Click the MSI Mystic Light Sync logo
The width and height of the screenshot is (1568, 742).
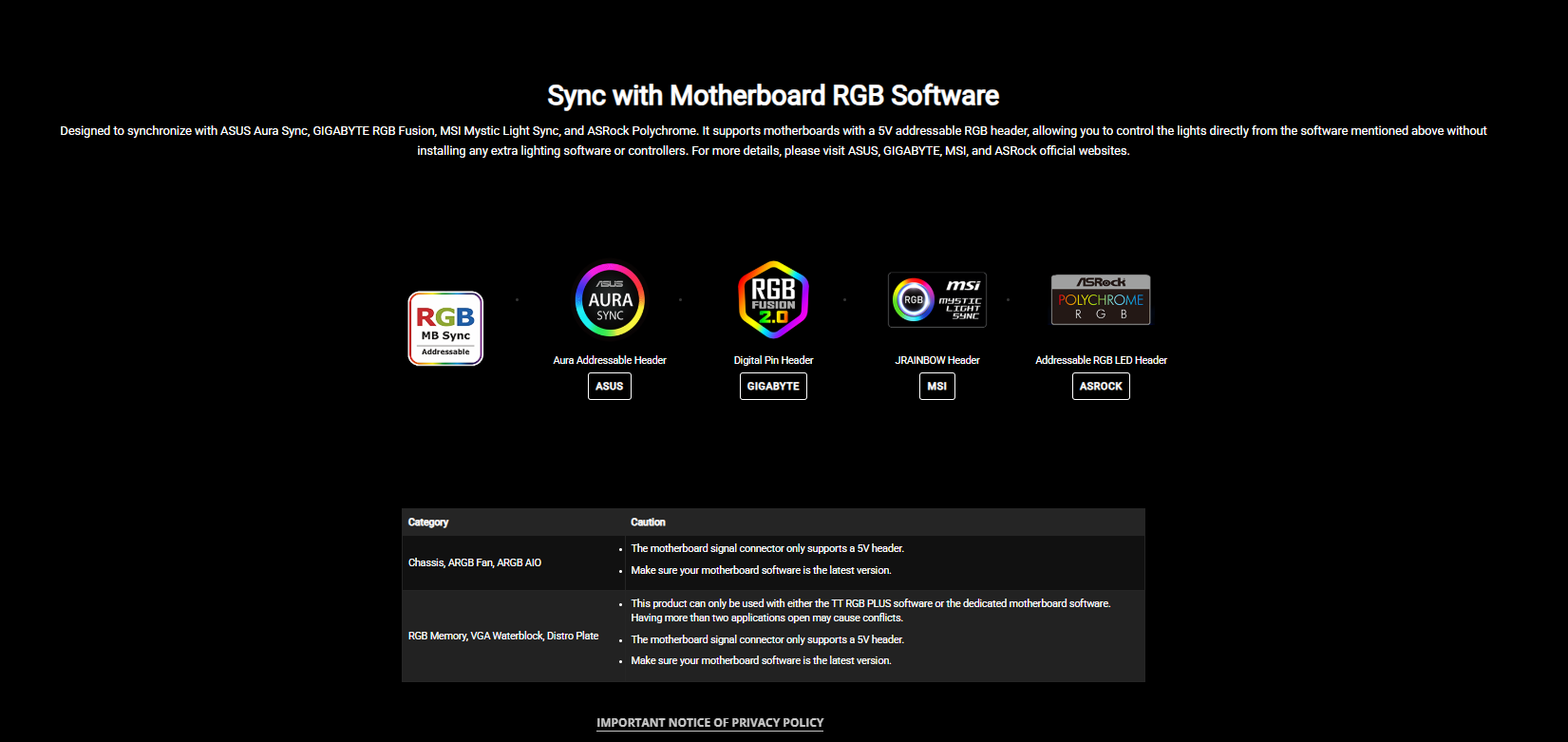pyautogui.click(x=937, y=300)
